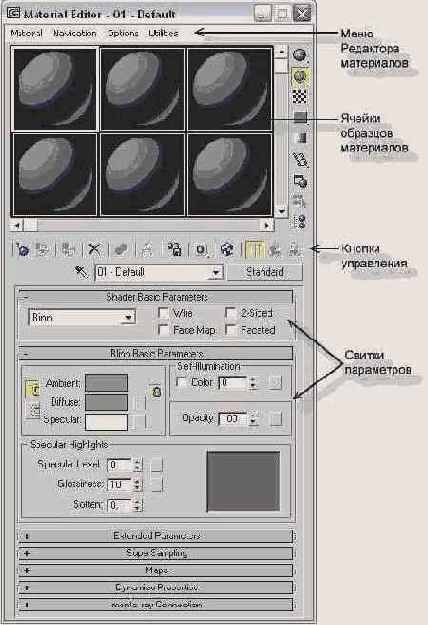
Task: Click the Reset Map/Mtl X icon
Action: pos(94,250)
